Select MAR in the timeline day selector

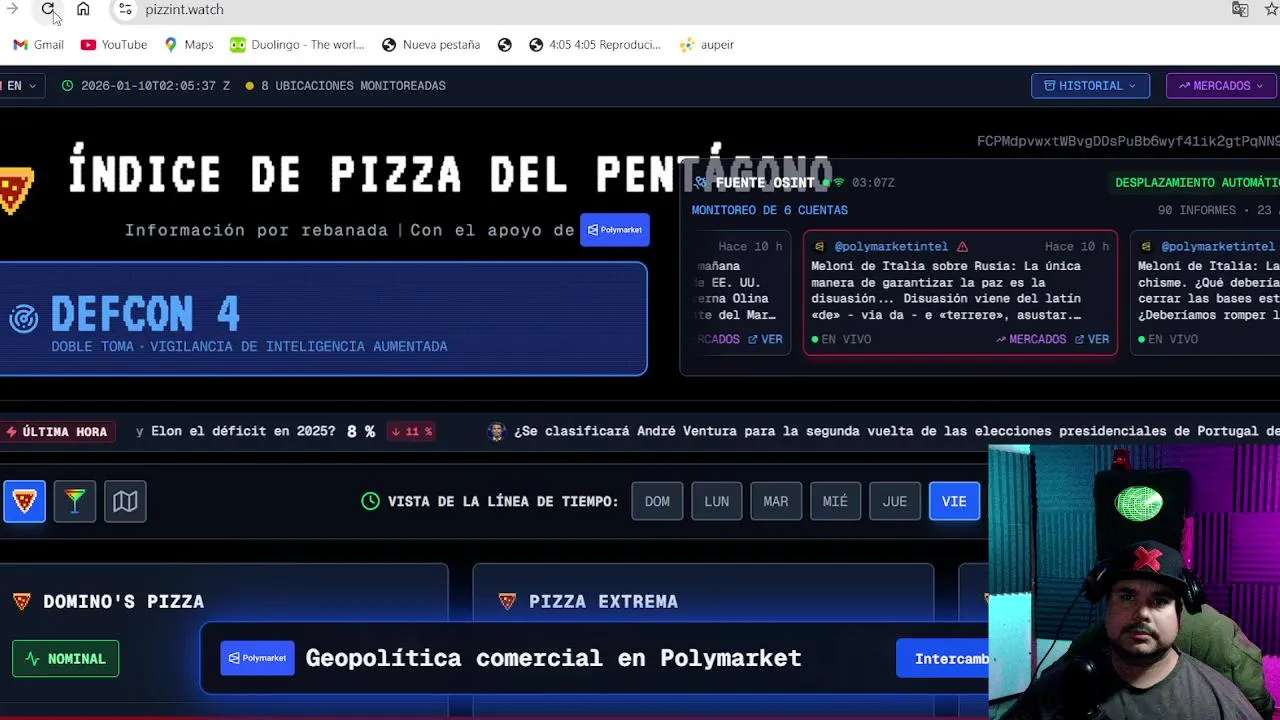(x=776, y=501)
